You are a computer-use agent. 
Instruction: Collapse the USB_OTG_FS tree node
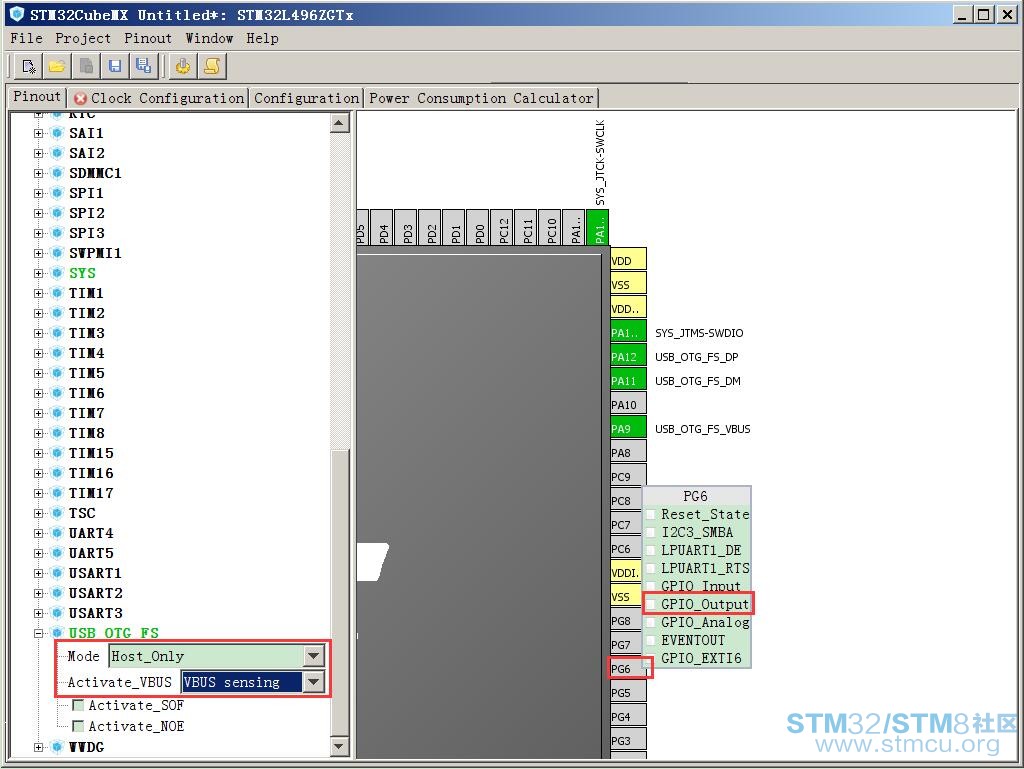pyautogui.click(x=39, y=633)
